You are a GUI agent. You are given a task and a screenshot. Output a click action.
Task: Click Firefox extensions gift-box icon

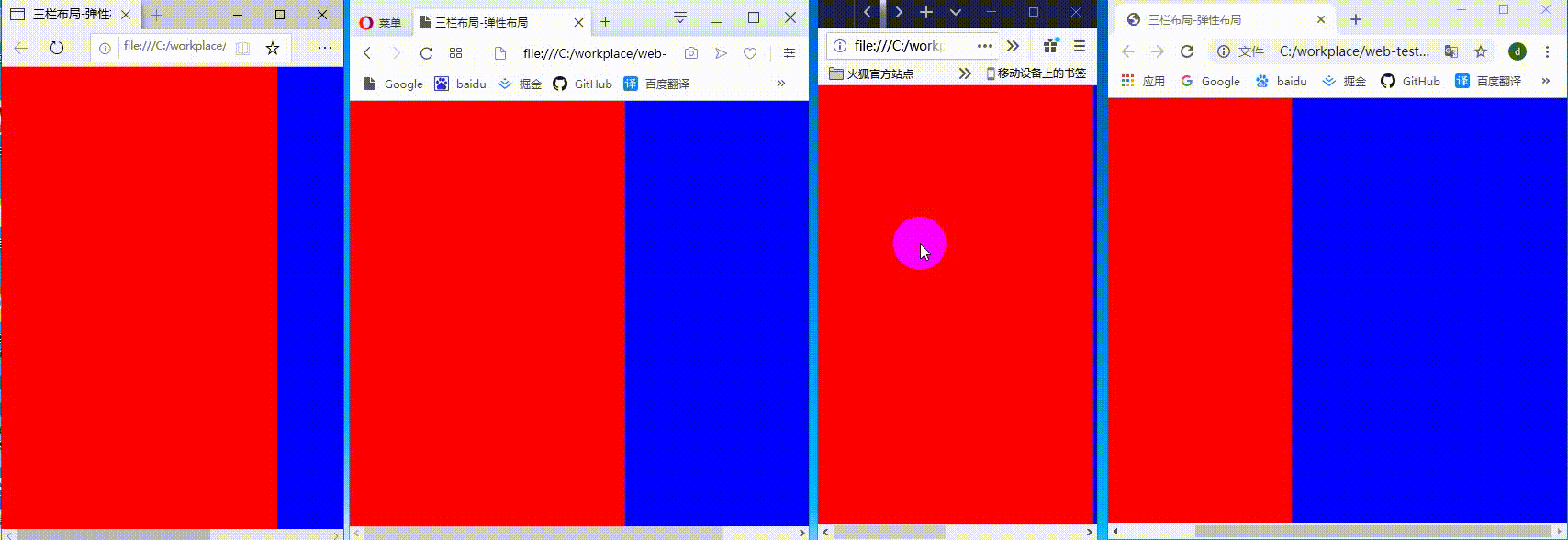click(x=1051, y=45)
